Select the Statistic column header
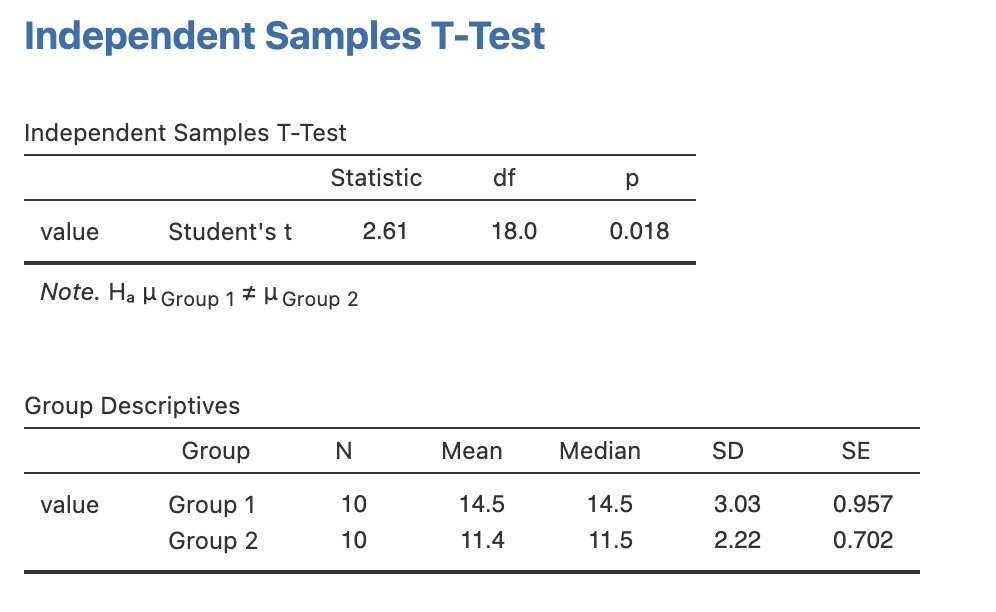The width and height of the screenshot is (996, 612). click(376, 178)
